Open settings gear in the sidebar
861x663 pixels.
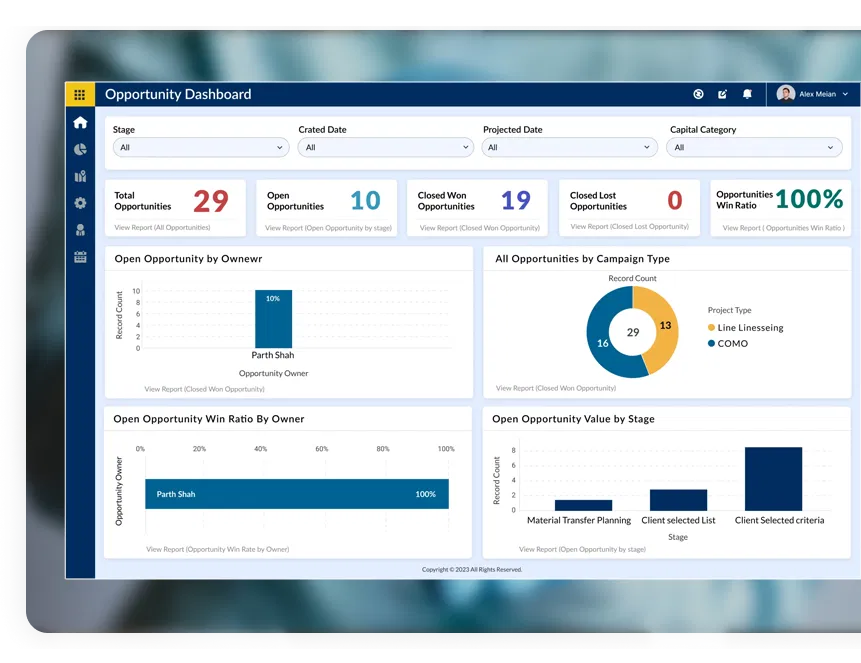pos(80,203)
